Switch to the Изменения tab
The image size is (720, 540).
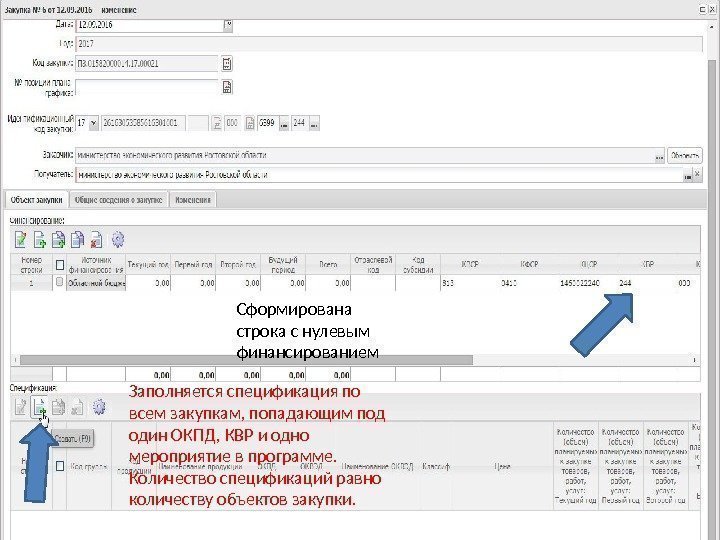coord(193,200)
